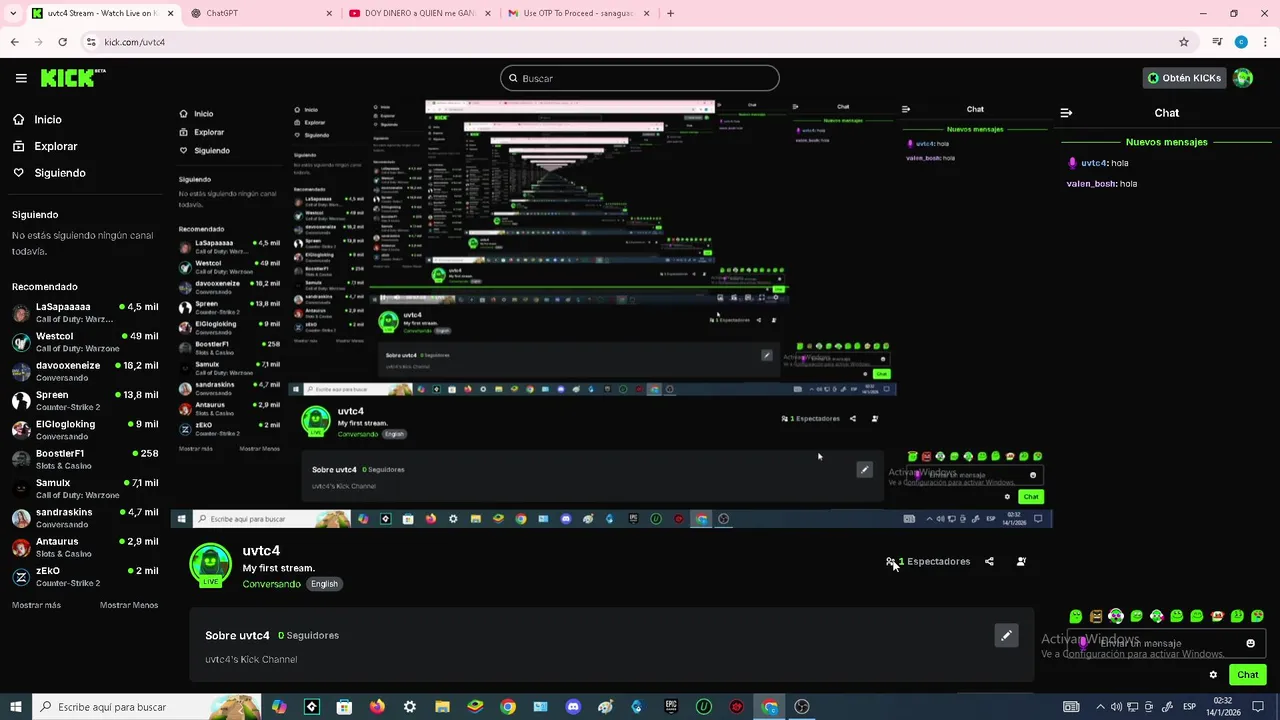Expand hidden system tray icons
The width and height of the screenshot is (1280, 720).
pos(1100,707)
